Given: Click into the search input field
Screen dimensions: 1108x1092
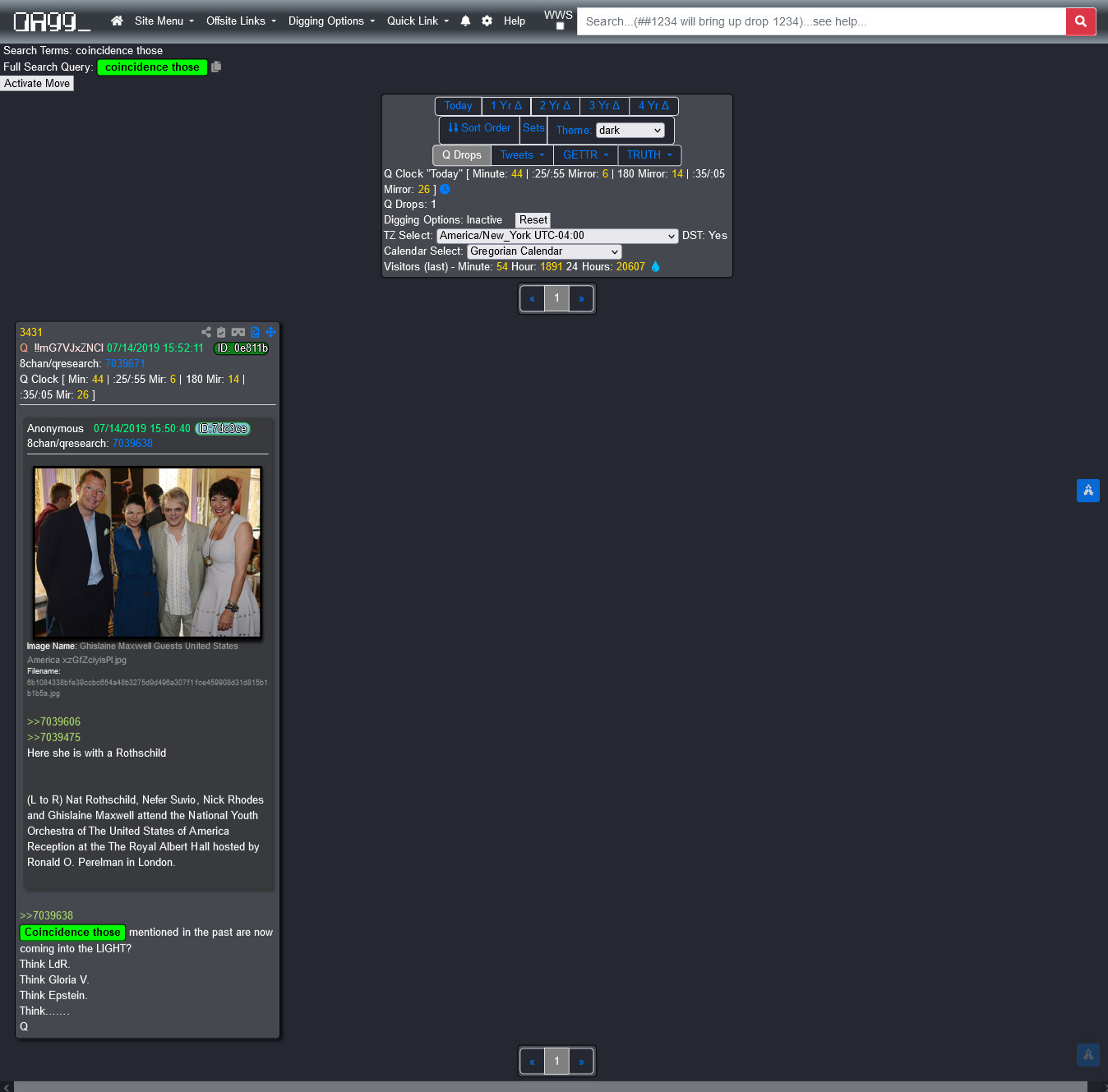Looking at the screenshot, I should coord(821,21).
